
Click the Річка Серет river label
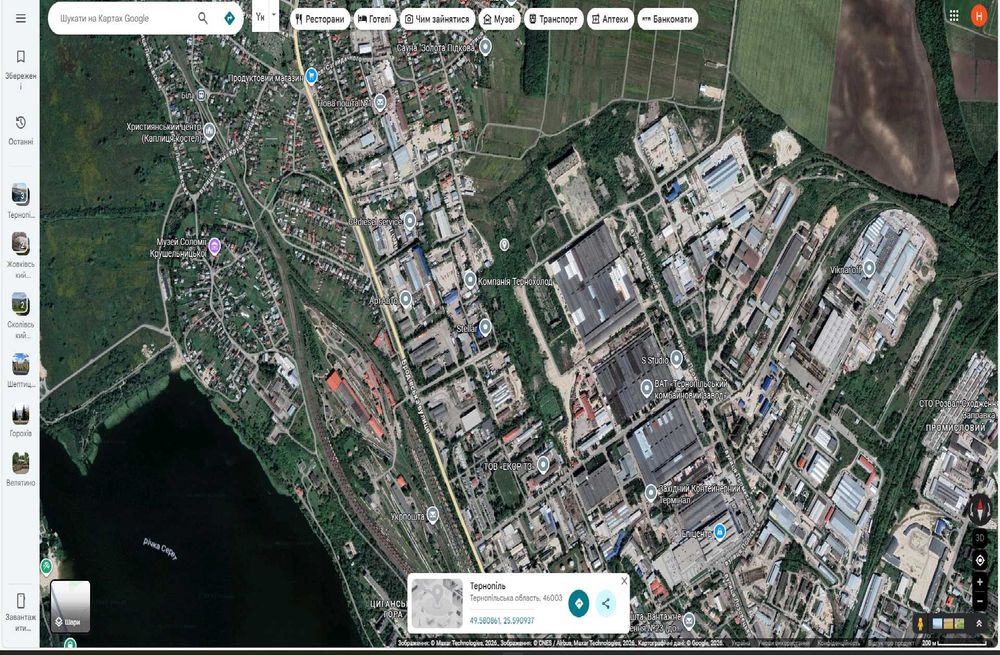coord(160,548)
